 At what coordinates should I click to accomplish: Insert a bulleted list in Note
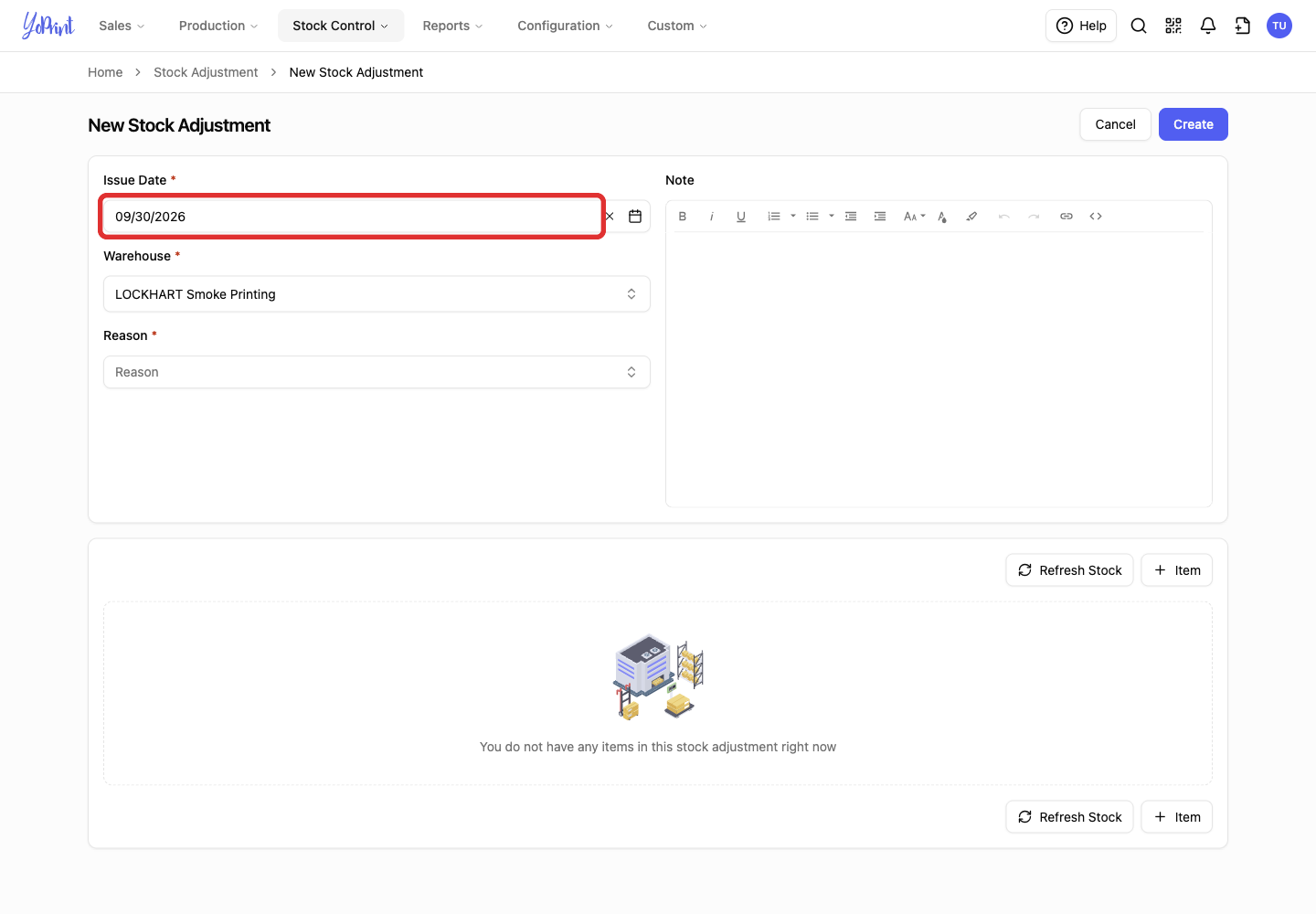tap(812, 217)
